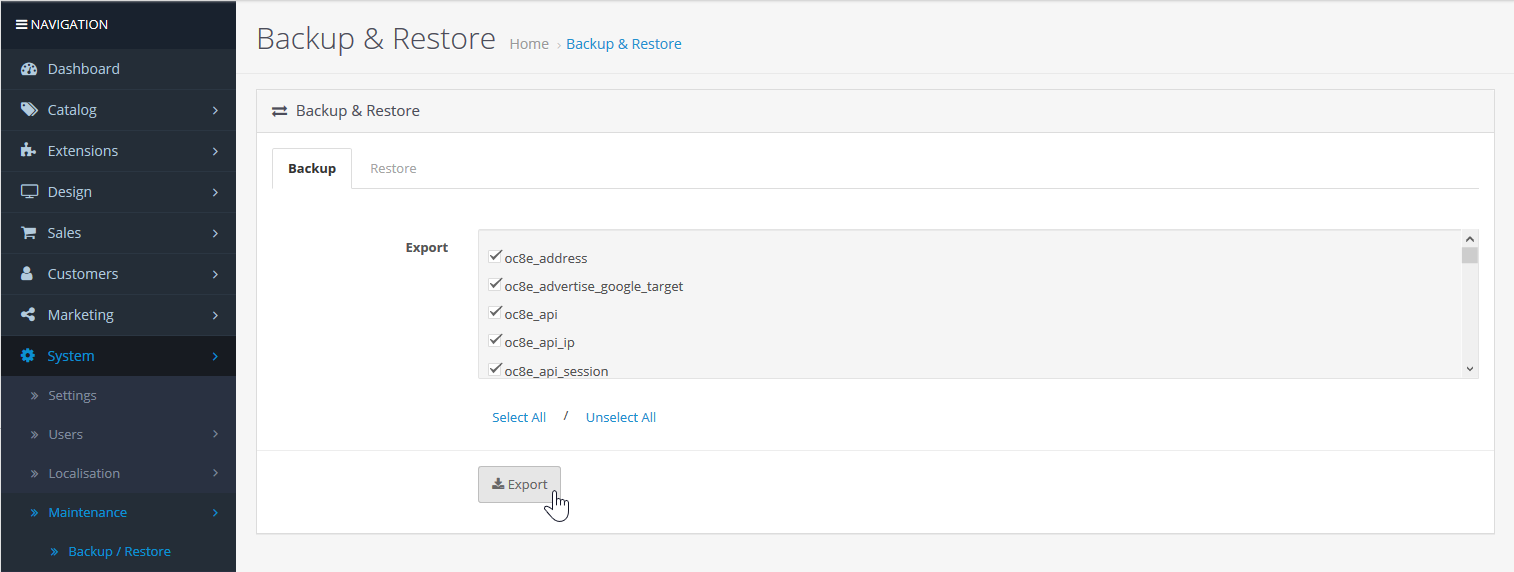The width and height of the screenshot is (1514, 572).
Task: Toggle the oc8e_api_ip checkbox
Action: (x=495, y=341)
